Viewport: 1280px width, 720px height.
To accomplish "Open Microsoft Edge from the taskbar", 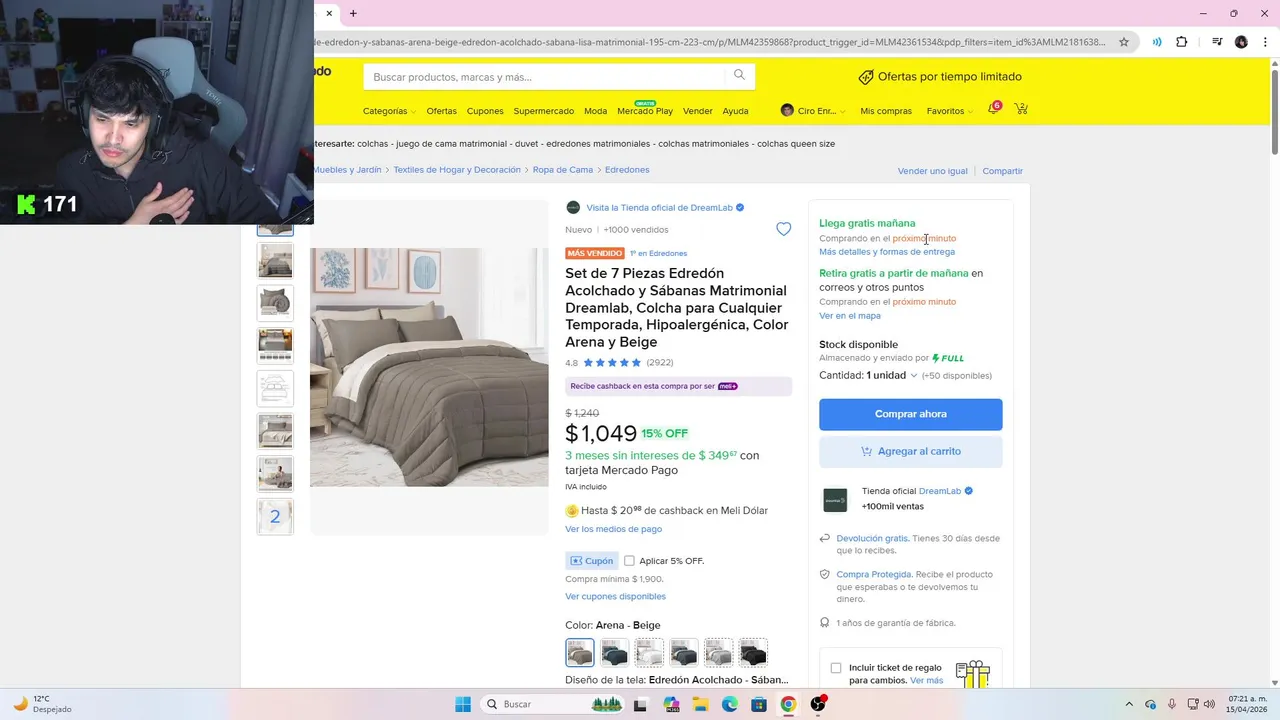I will click(x=730, y=704).
